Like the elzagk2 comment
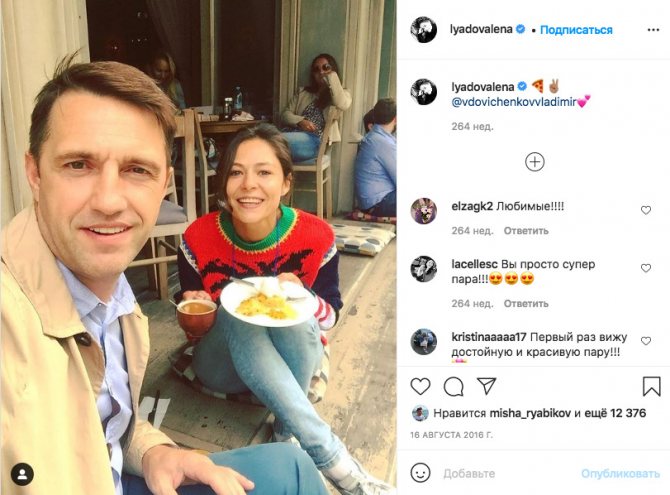This screenshot has height=495, width=670. pyautogui.click(x=646, y=210)
